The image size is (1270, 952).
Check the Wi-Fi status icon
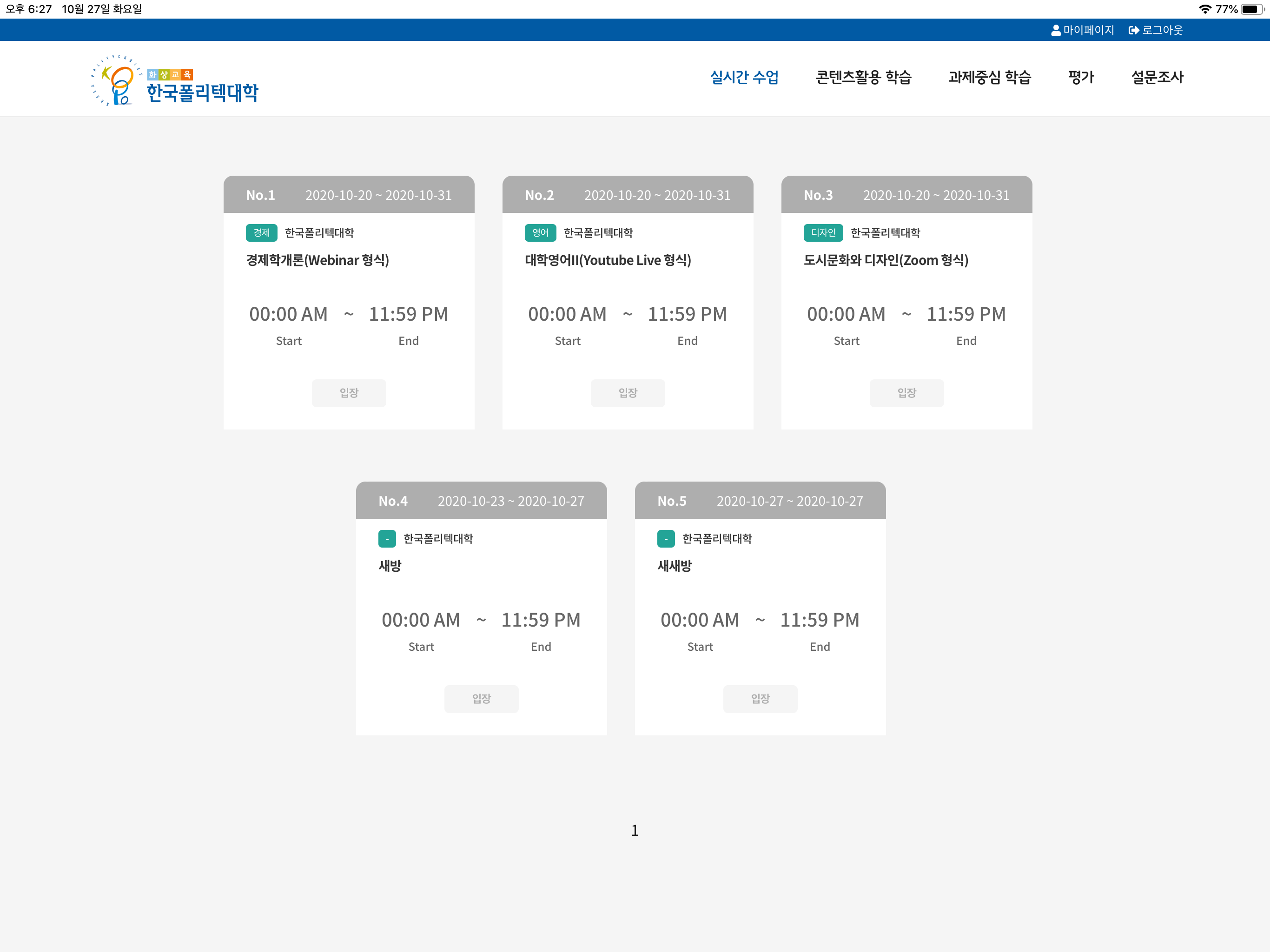tap(1205, 9)
